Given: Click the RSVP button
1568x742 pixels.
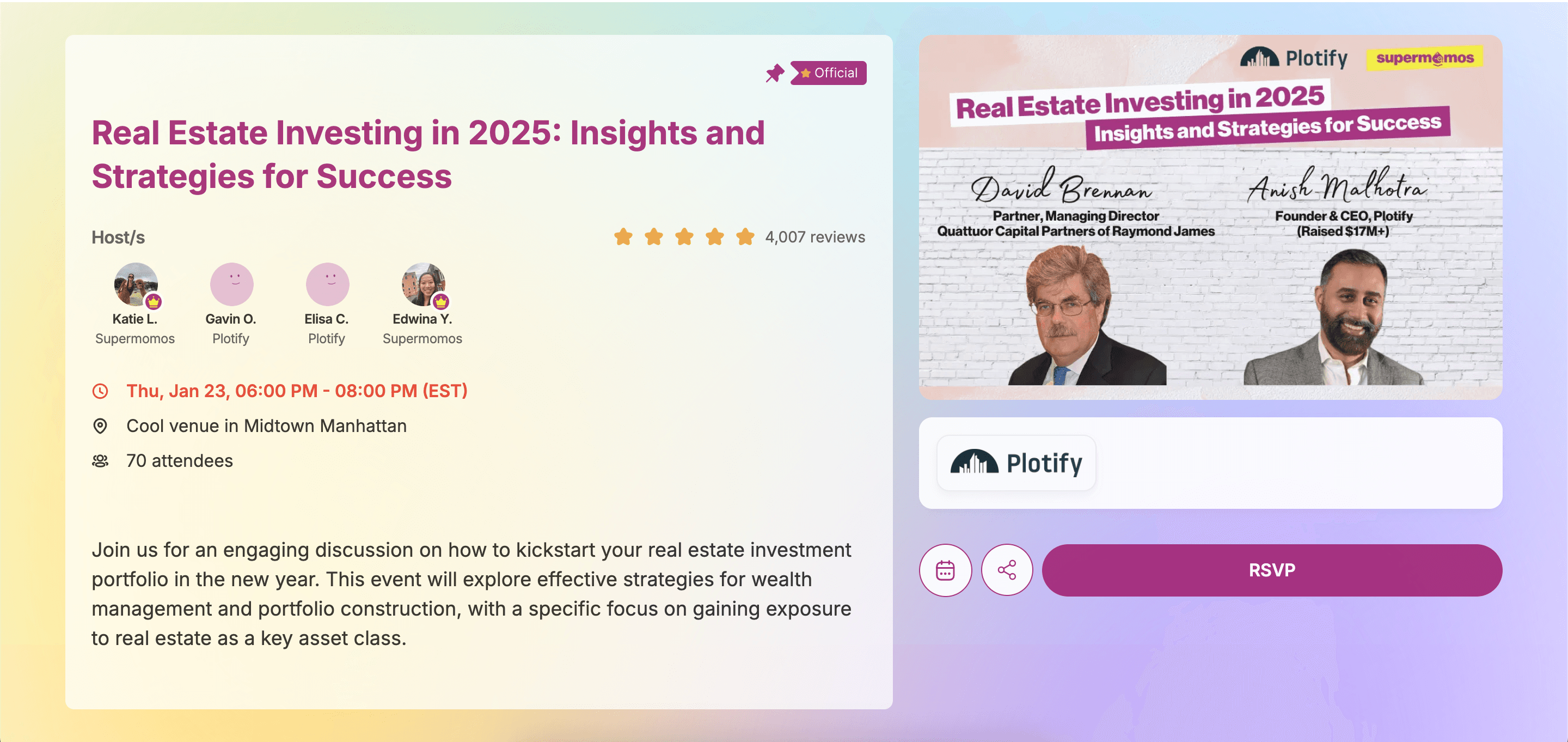Looking at the screenshot, I should click(x=1272, y=570).
